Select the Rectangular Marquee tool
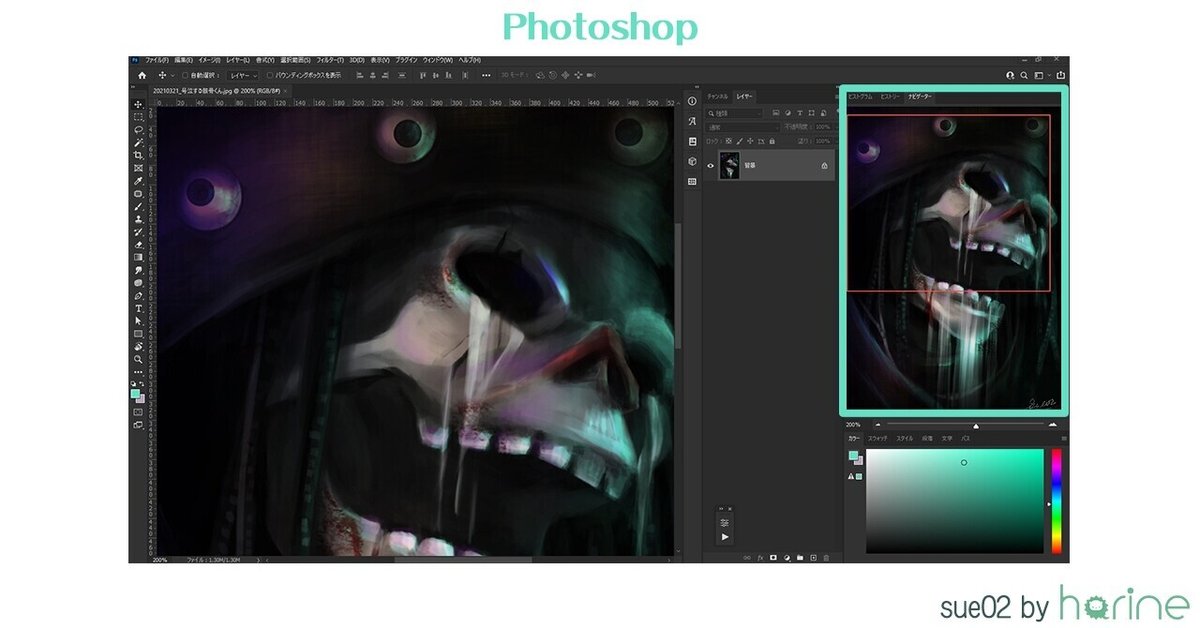Viewport: 1200px width, 628px height. tap(138, 117)
